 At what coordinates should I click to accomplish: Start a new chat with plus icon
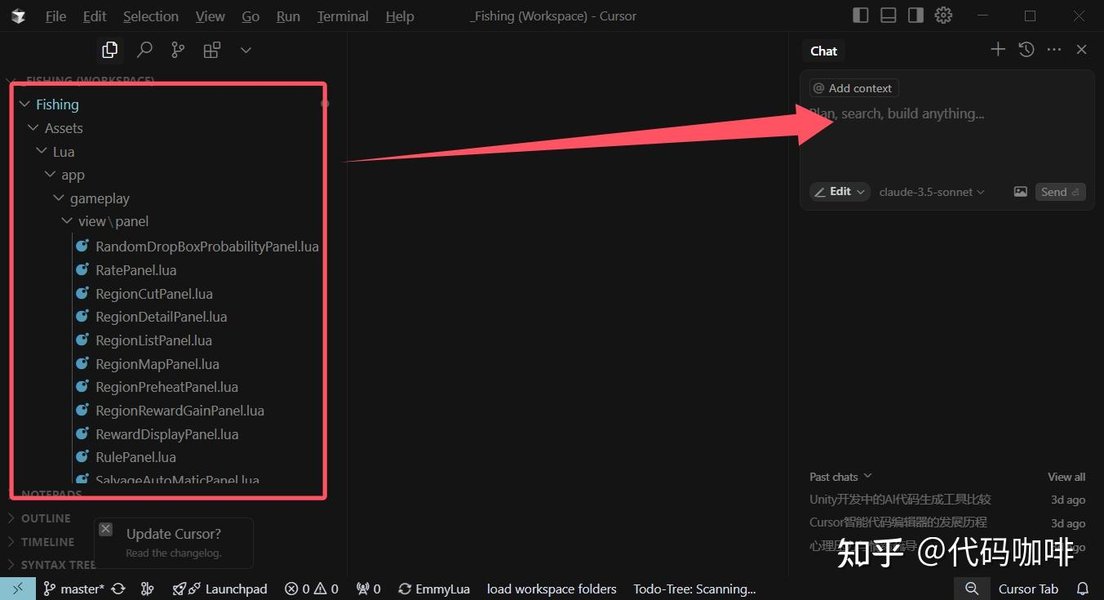click(x=998, y=49)
